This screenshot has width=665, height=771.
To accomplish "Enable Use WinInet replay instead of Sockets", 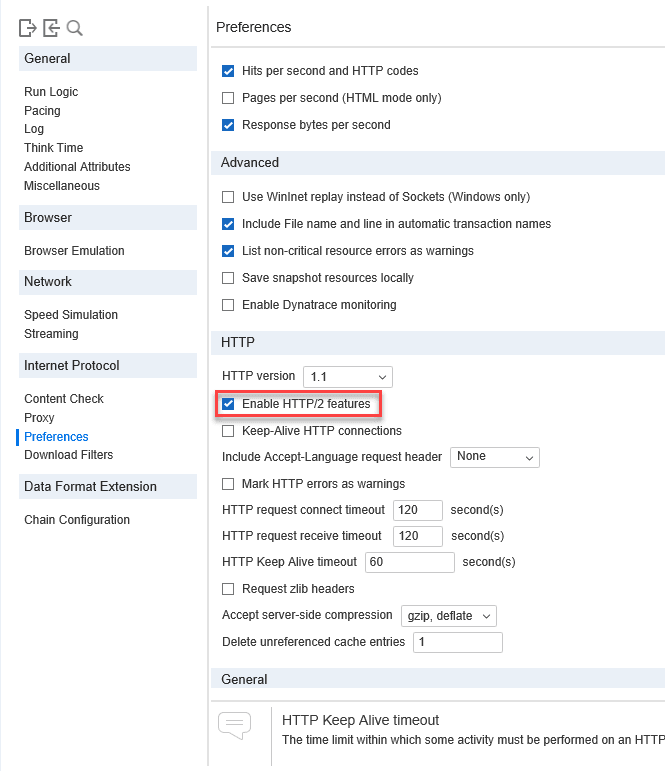I will click(228, 197).
